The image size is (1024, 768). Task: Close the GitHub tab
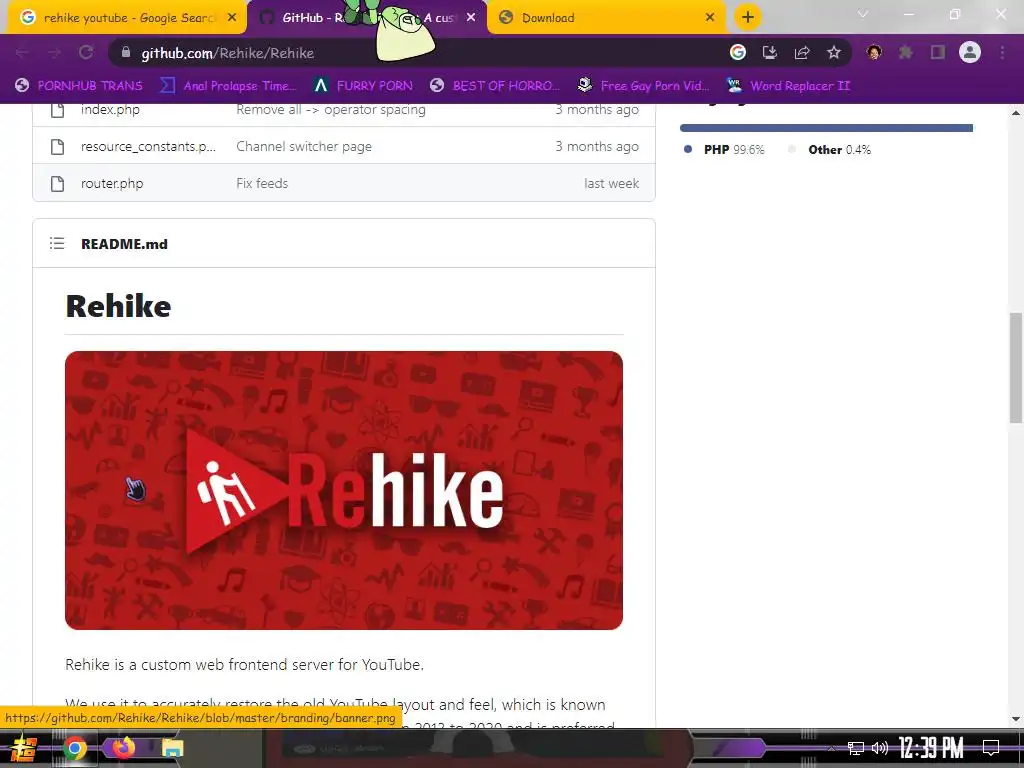[x=471, y=18]
